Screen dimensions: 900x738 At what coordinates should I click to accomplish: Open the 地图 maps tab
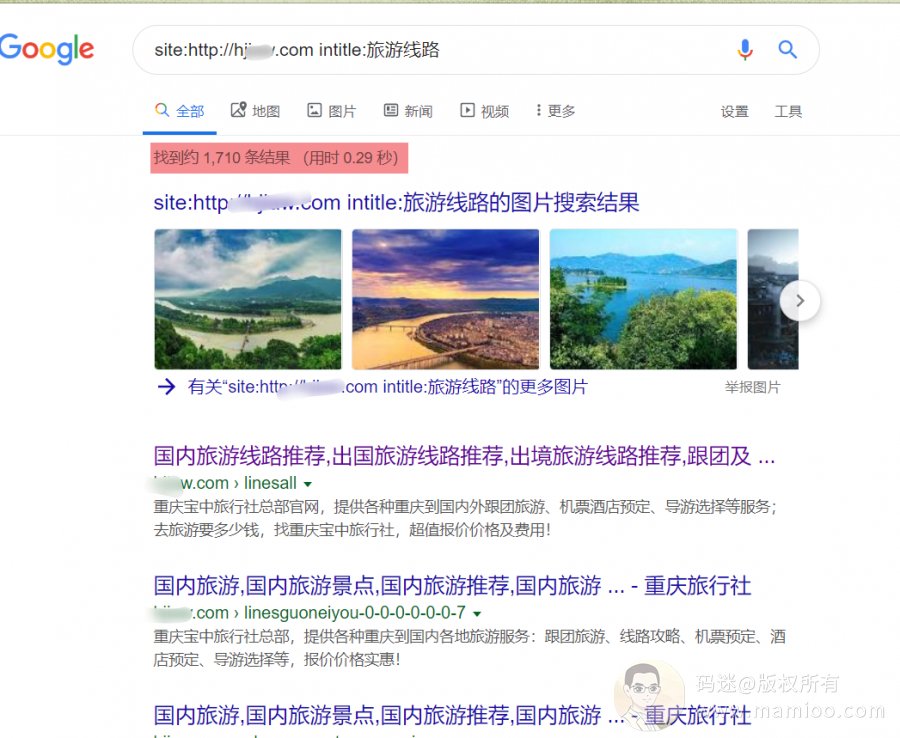click(255, 111)
